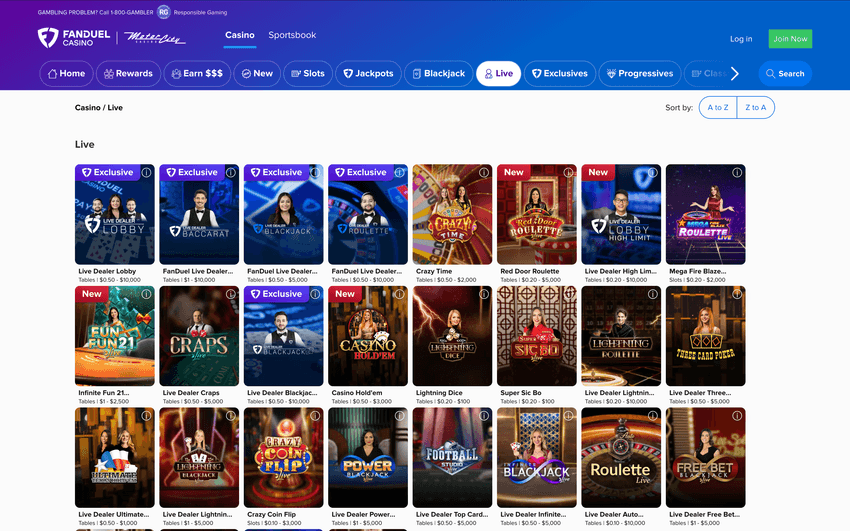
Task: Switch to the Sportsbook tab
Action: 292,35
